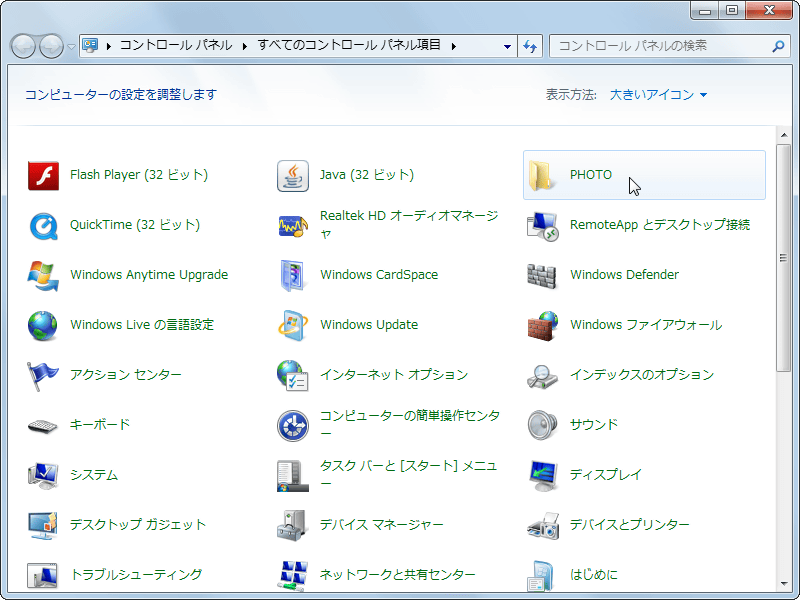Click the Network and Sharing Center icon
This screenshot has height=600, width=800.
pos(293,576)
